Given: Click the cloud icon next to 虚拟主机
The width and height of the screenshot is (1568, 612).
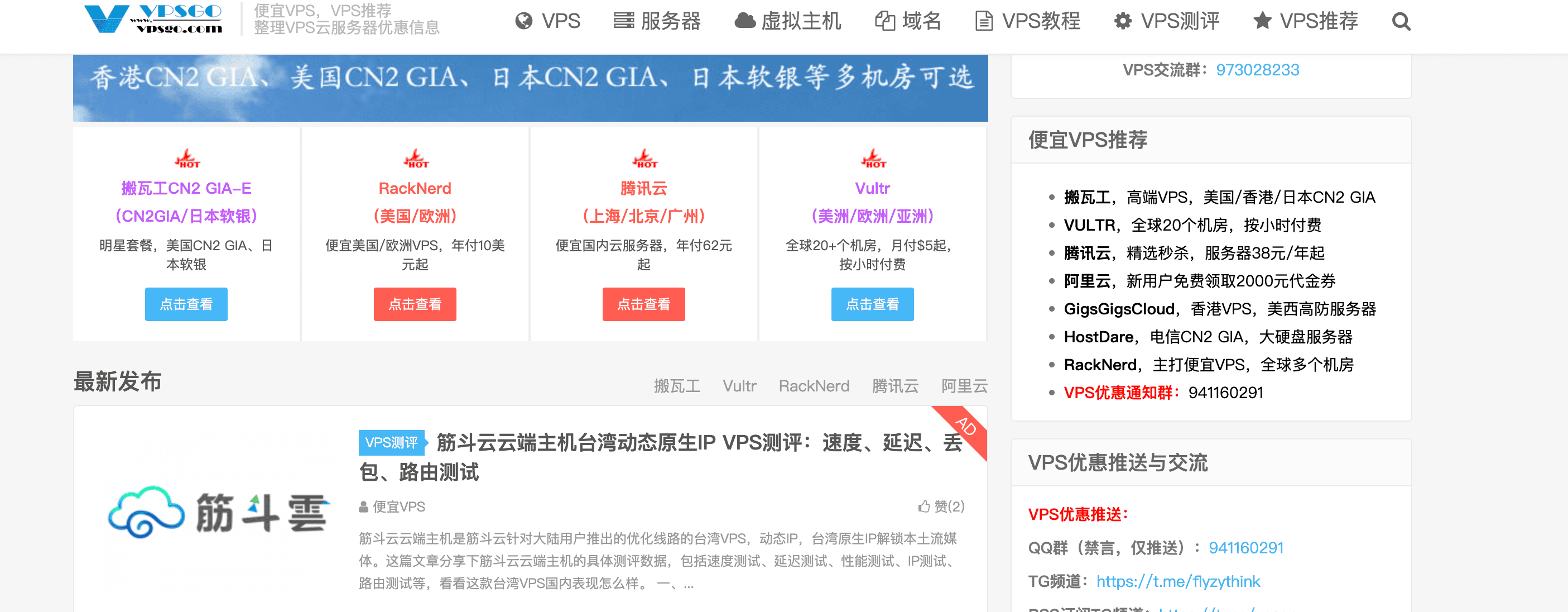Looking at the screenshot, I should tap(745, 21).
